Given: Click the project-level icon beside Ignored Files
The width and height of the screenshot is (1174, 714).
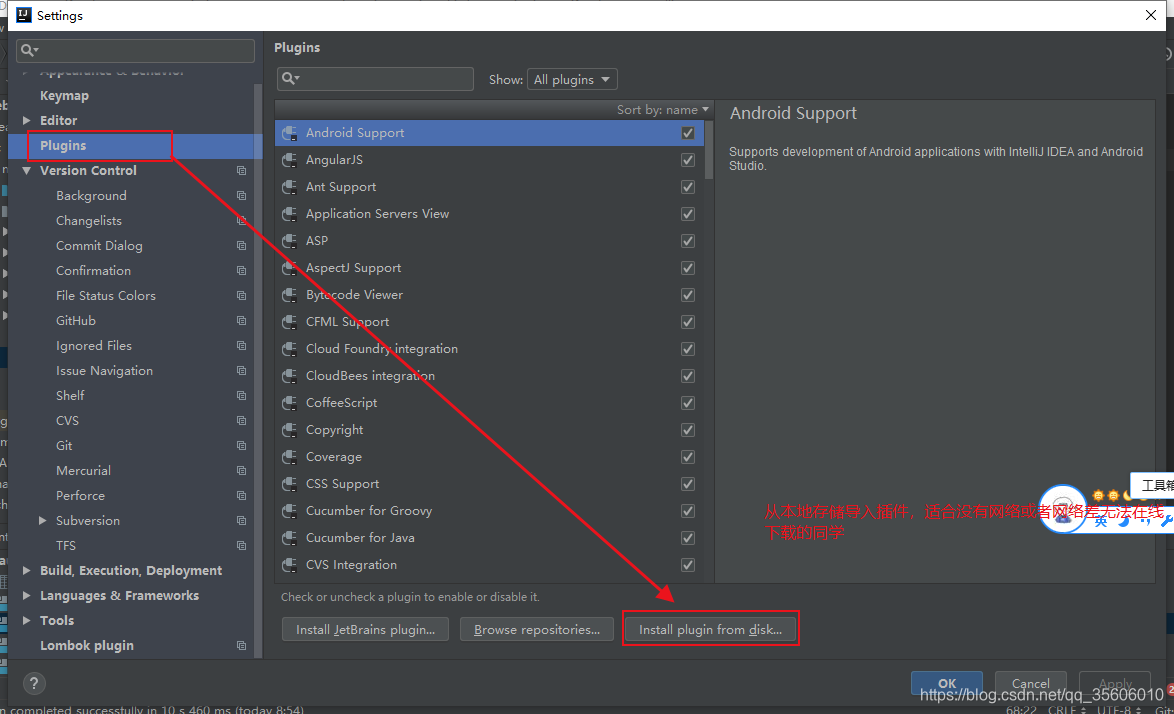Looking at the screenshot, I should (242, 346).
